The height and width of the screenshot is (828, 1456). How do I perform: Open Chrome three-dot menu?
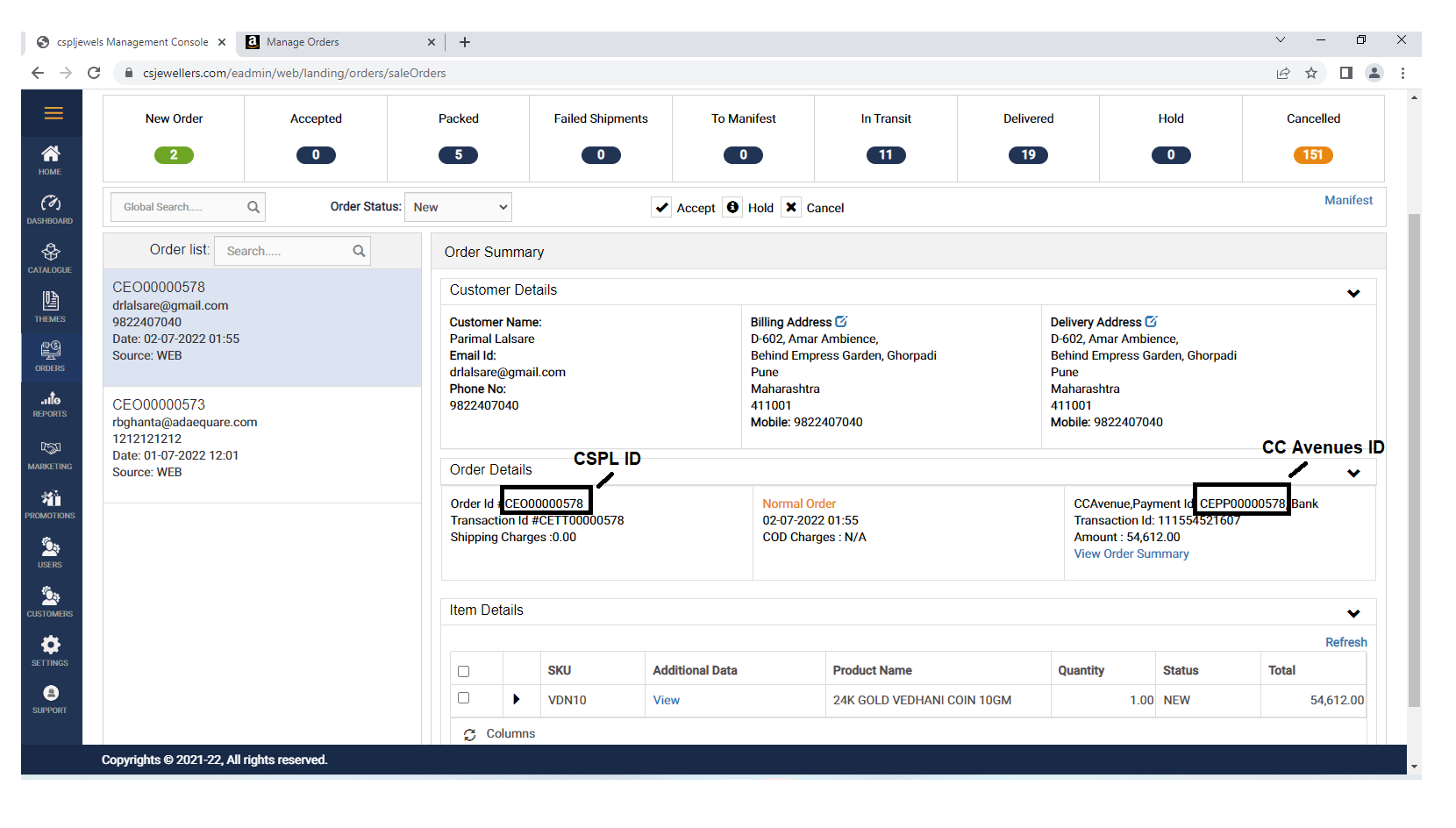coord(1402,73)
